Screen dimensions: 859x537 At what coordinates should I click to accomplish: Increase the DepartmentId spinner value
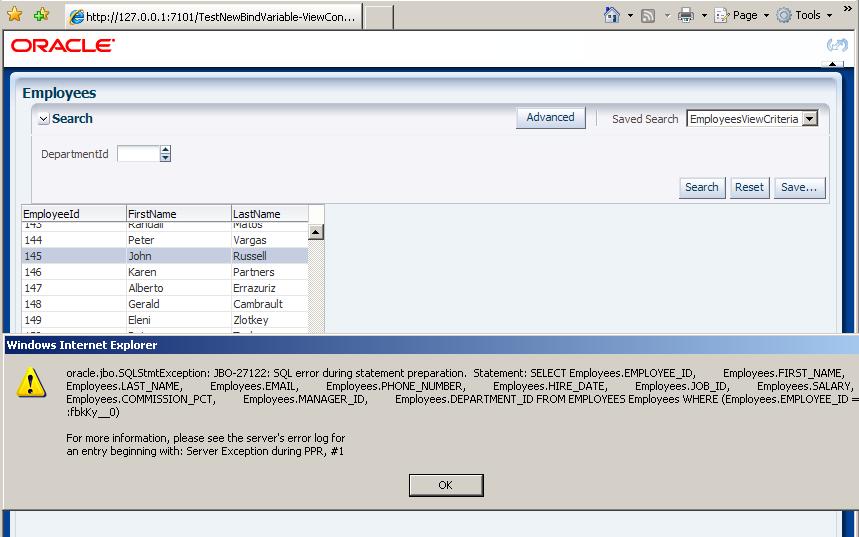tap(165, 150)
